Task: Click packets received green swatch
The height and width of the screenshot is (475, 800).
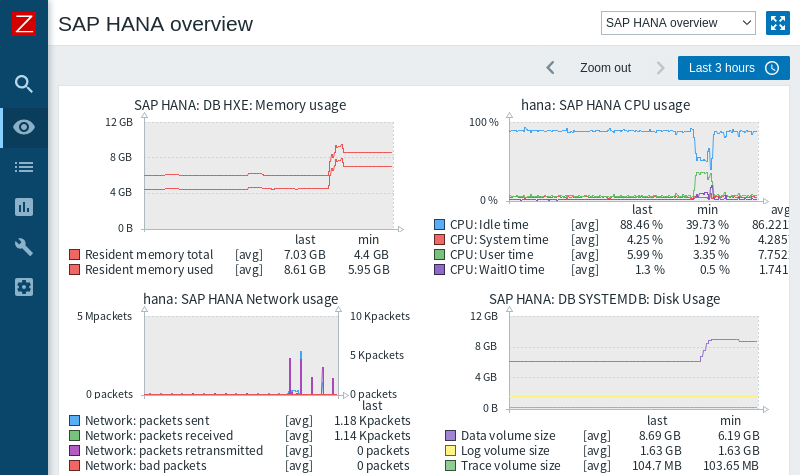Action: (x=74, y=436)
